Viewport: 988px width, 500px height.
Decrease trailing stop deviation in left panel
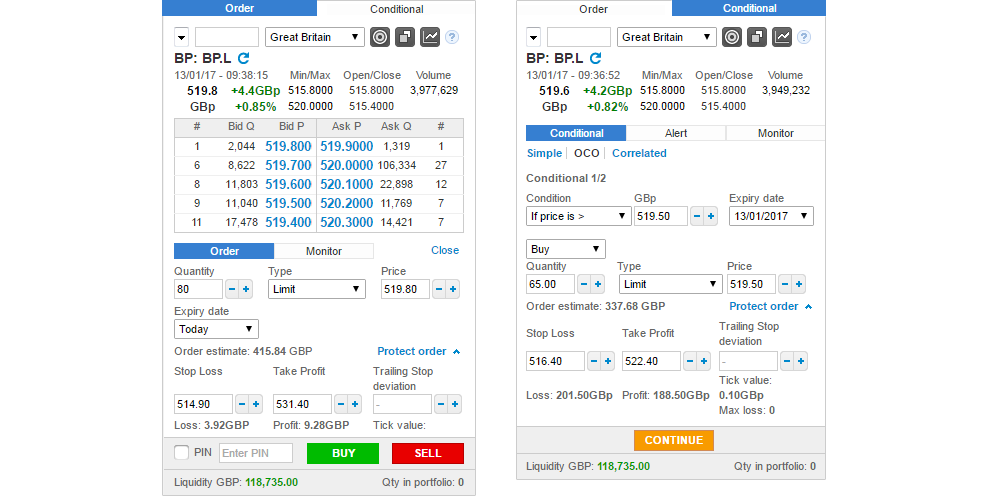(441, 404)
